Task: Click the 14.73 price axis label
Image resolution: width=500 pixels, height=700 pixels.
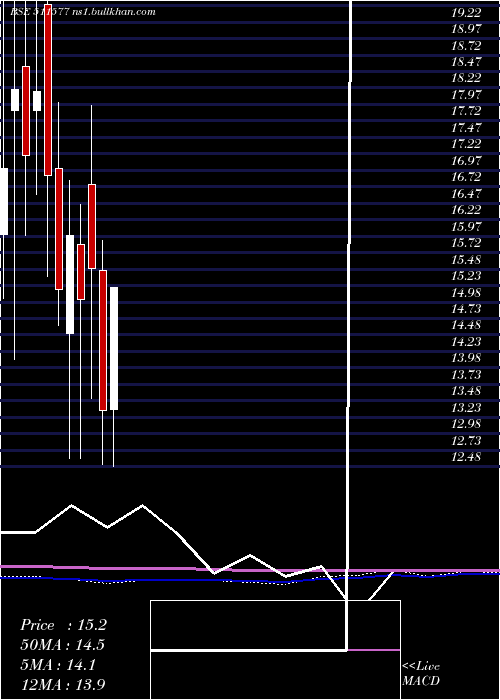Action: click(466, 309)
